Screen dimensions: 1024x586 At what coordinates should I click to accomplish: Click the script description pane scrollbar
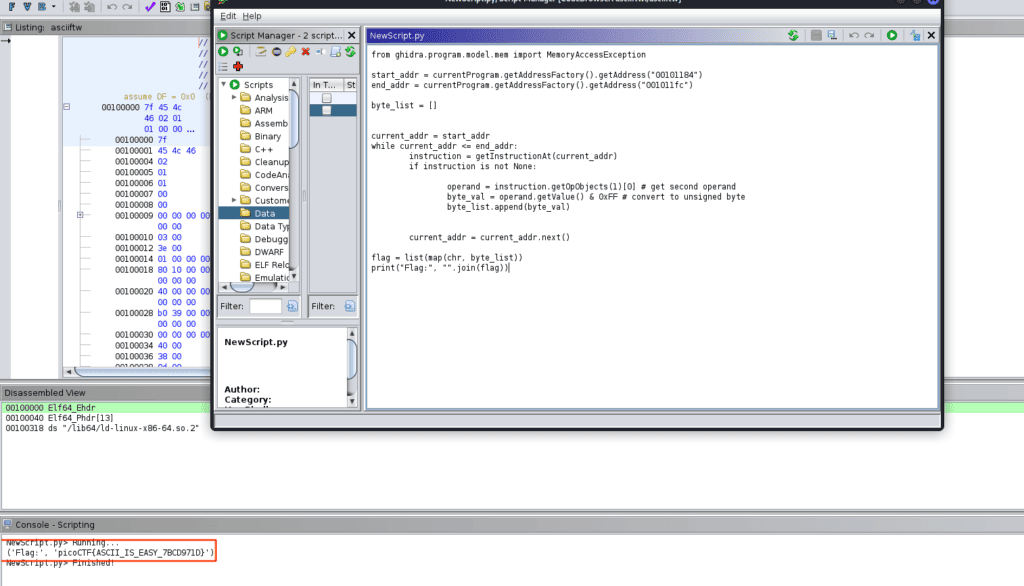352,367
